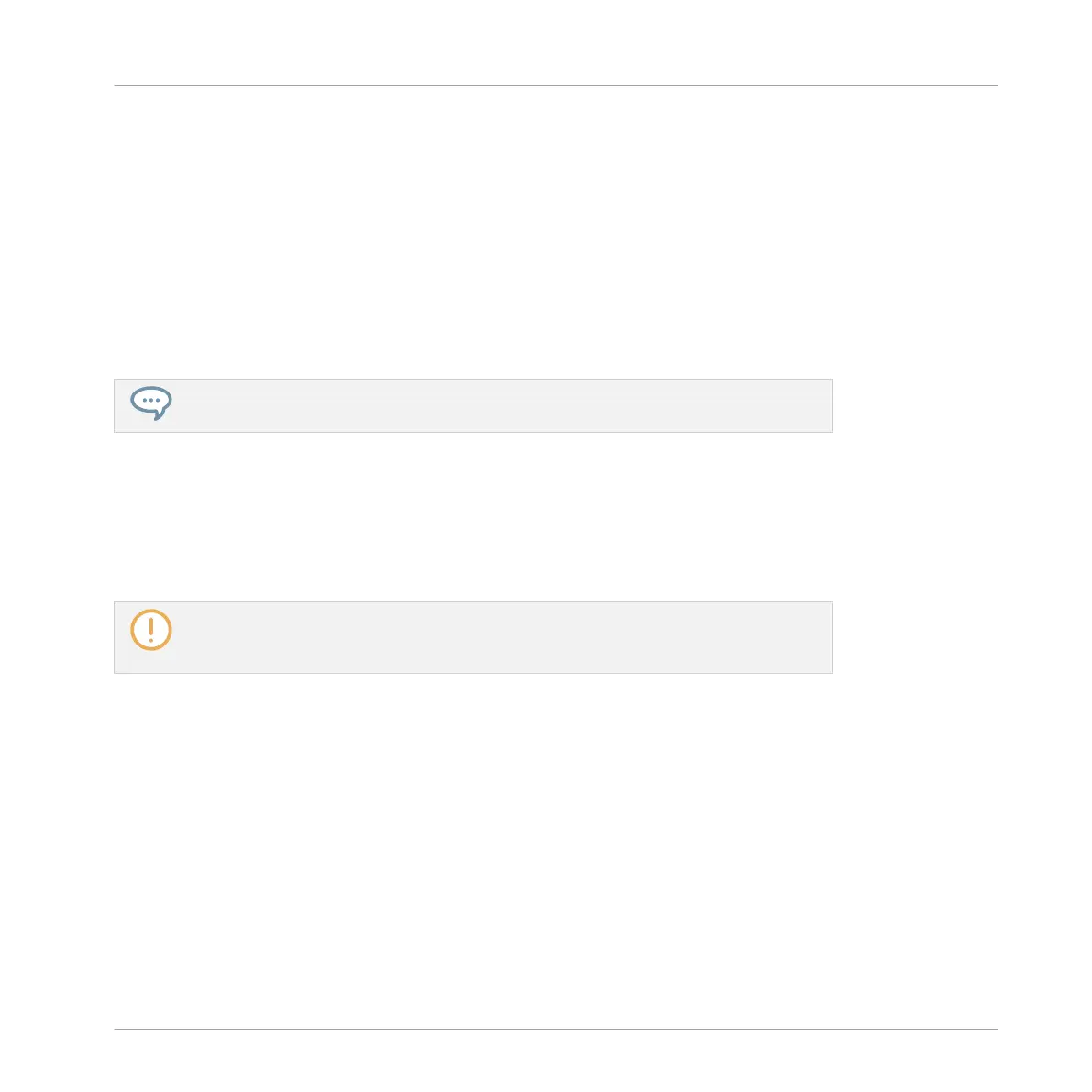Click the horizontal header rule line
Screen dimensions: 1092x1092
(555, 86)
